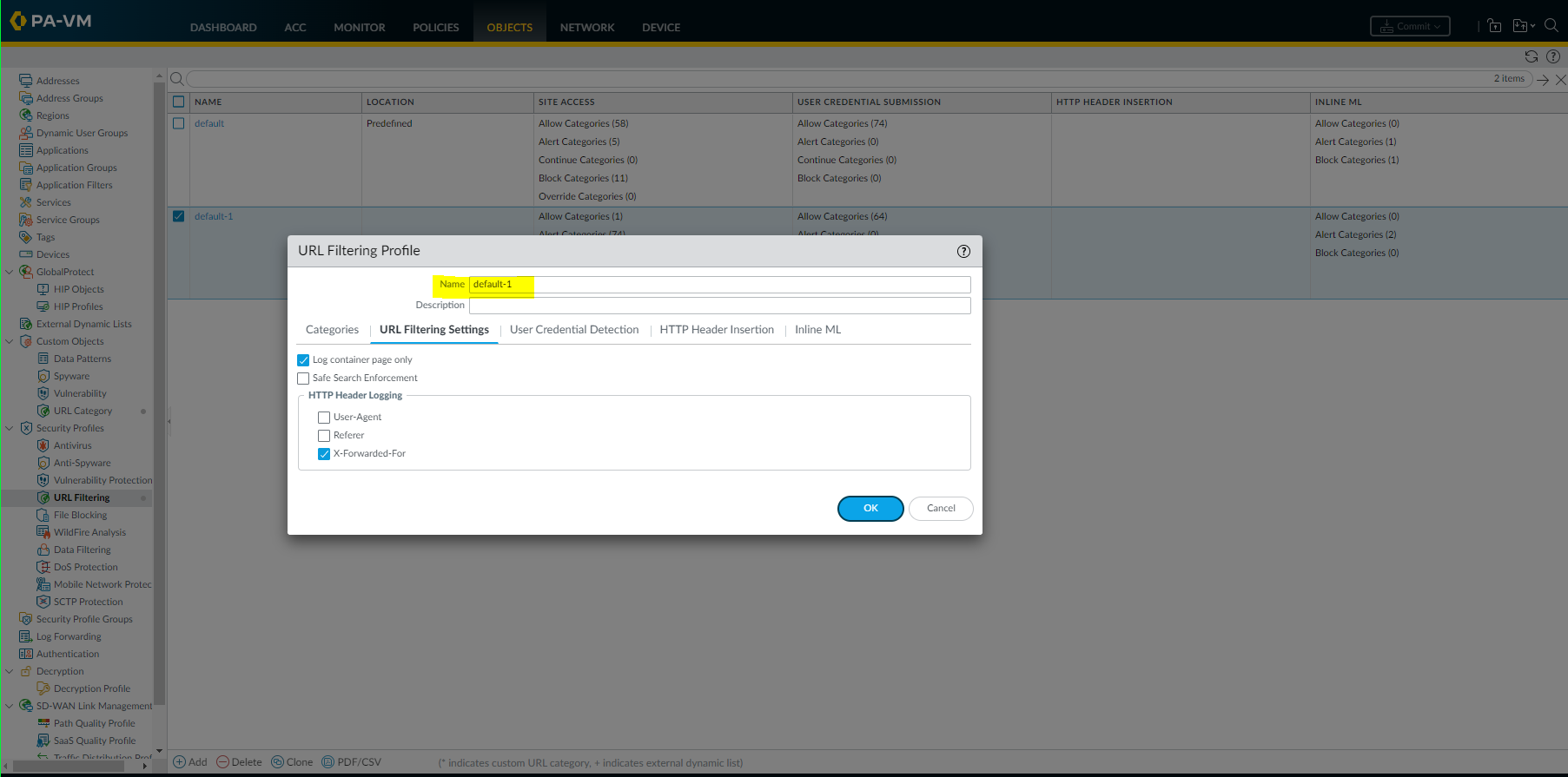
Task: Collapse the GlobalProtect tree node
Action: [10, 272]
